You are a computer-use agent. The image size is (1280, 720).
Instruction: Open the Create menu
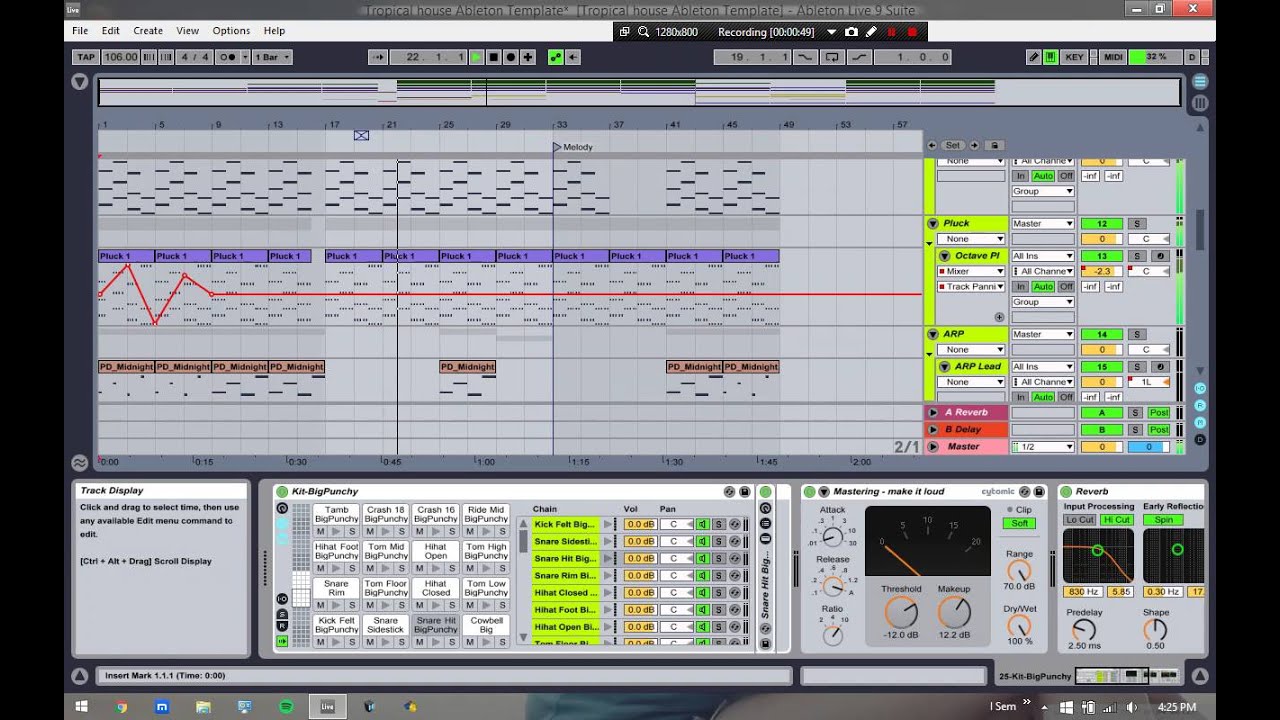pyautogui.click(x=148, y=31)
